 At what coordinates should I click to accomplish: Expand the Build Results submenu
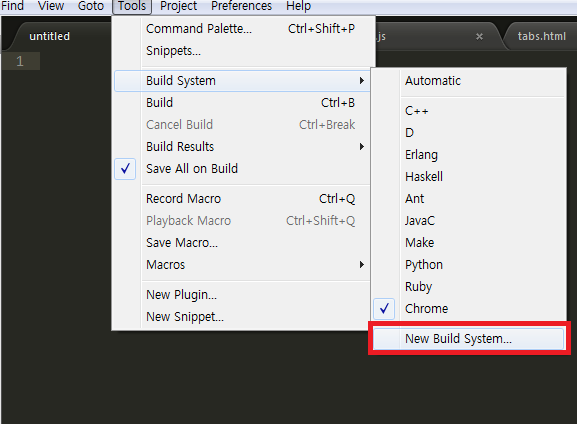(x=242, y=147)
